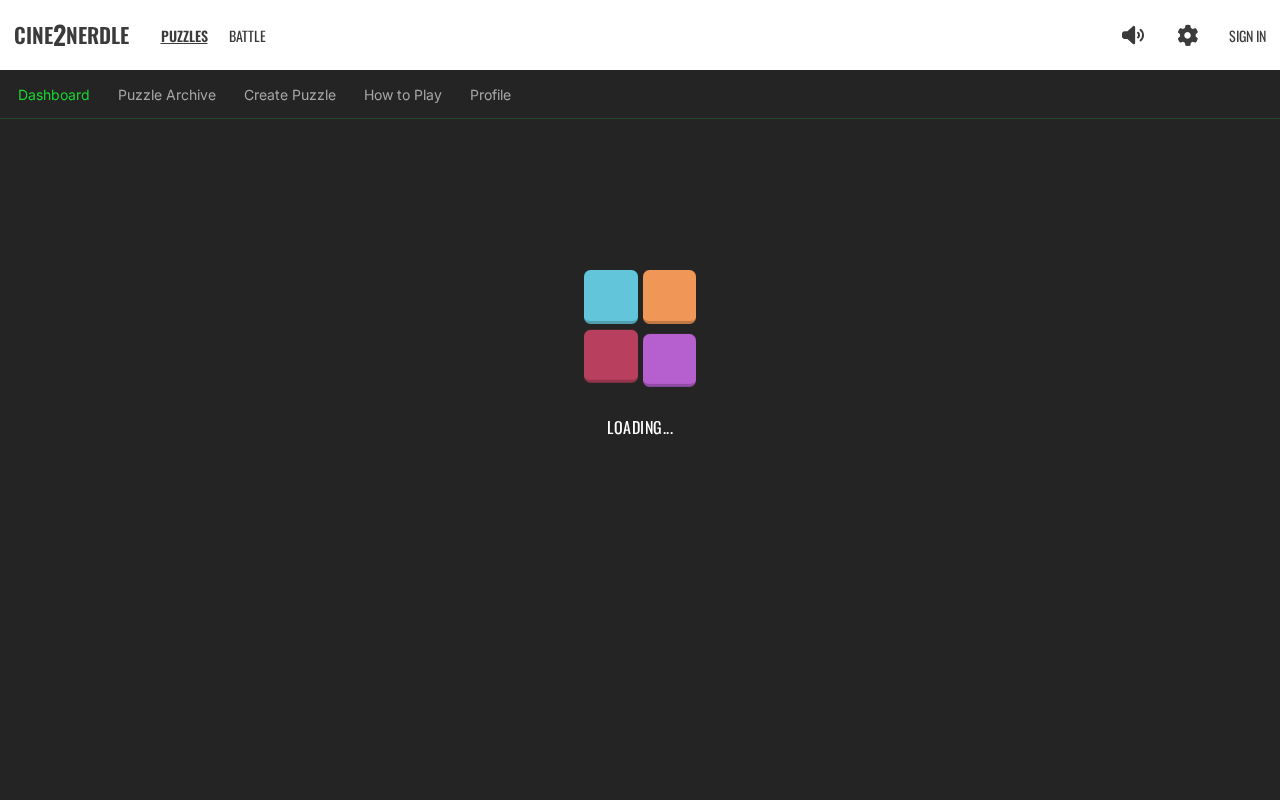This screenshot has height=800, width=1280.
Task: Click the Cine2Nerdle logo
Action: 72,36
